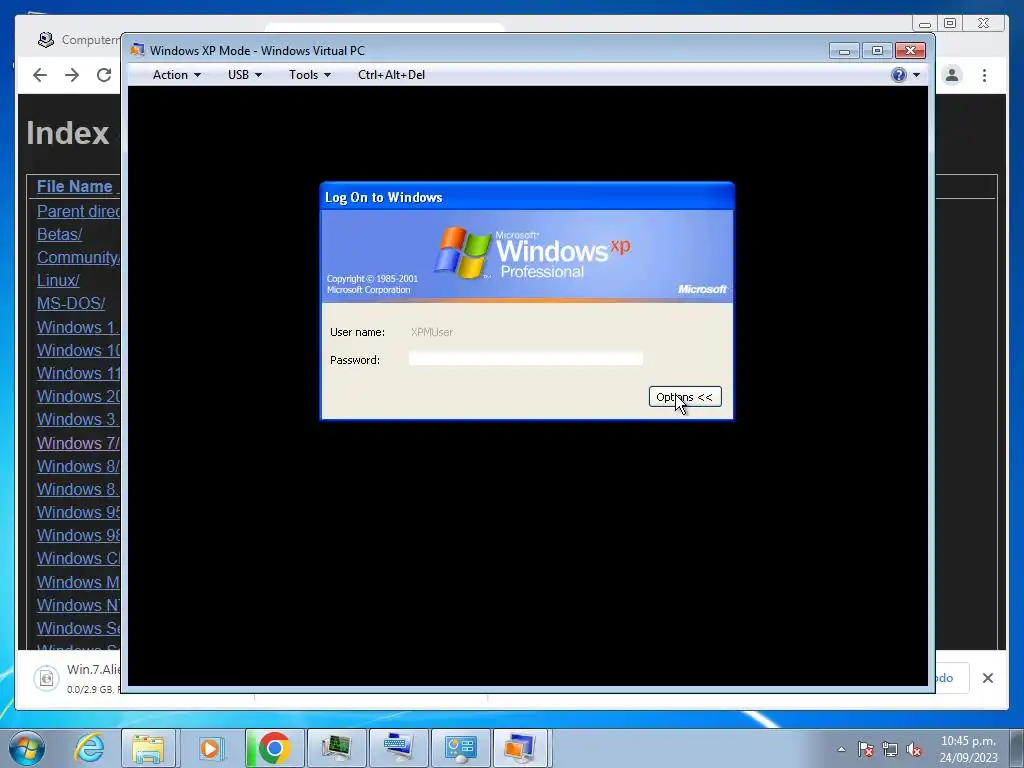Click the muted volume tray icon
This screenshot has height=768, width=1024.
tap(914, 749)
